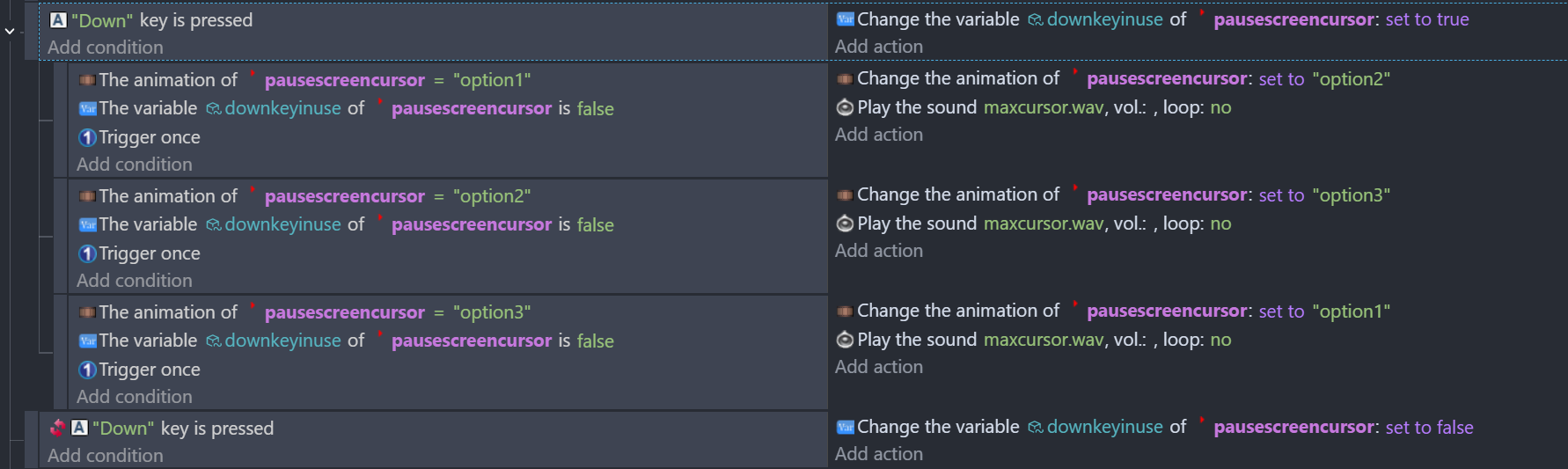This screenshot has width=1568, height=469.
Task: Click the keyboard icon of the top "Down" key condition
Action: coord(58,20)
